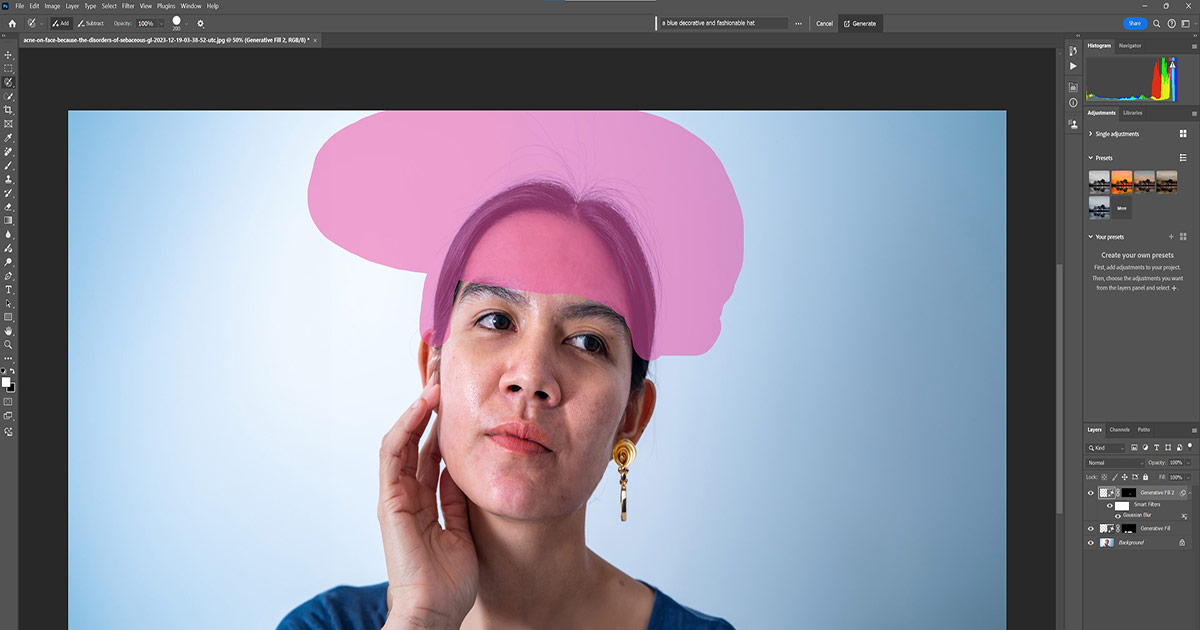Collapse the Presets section
The image size is (1200, 630).
[x=1091, y=158]
